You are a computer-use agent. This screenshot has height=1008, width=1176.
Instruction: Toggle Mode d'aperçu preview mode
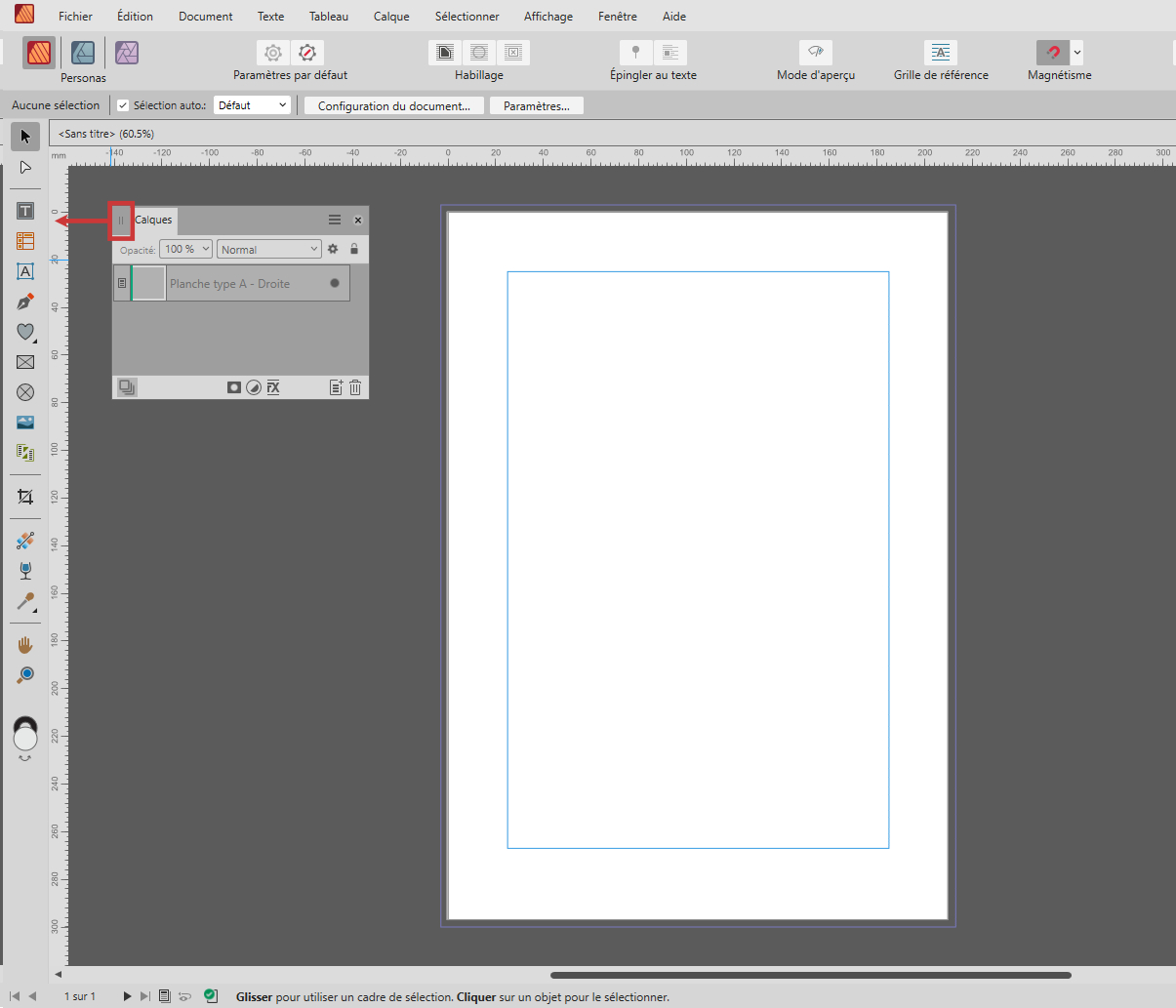tap(816, 53)
